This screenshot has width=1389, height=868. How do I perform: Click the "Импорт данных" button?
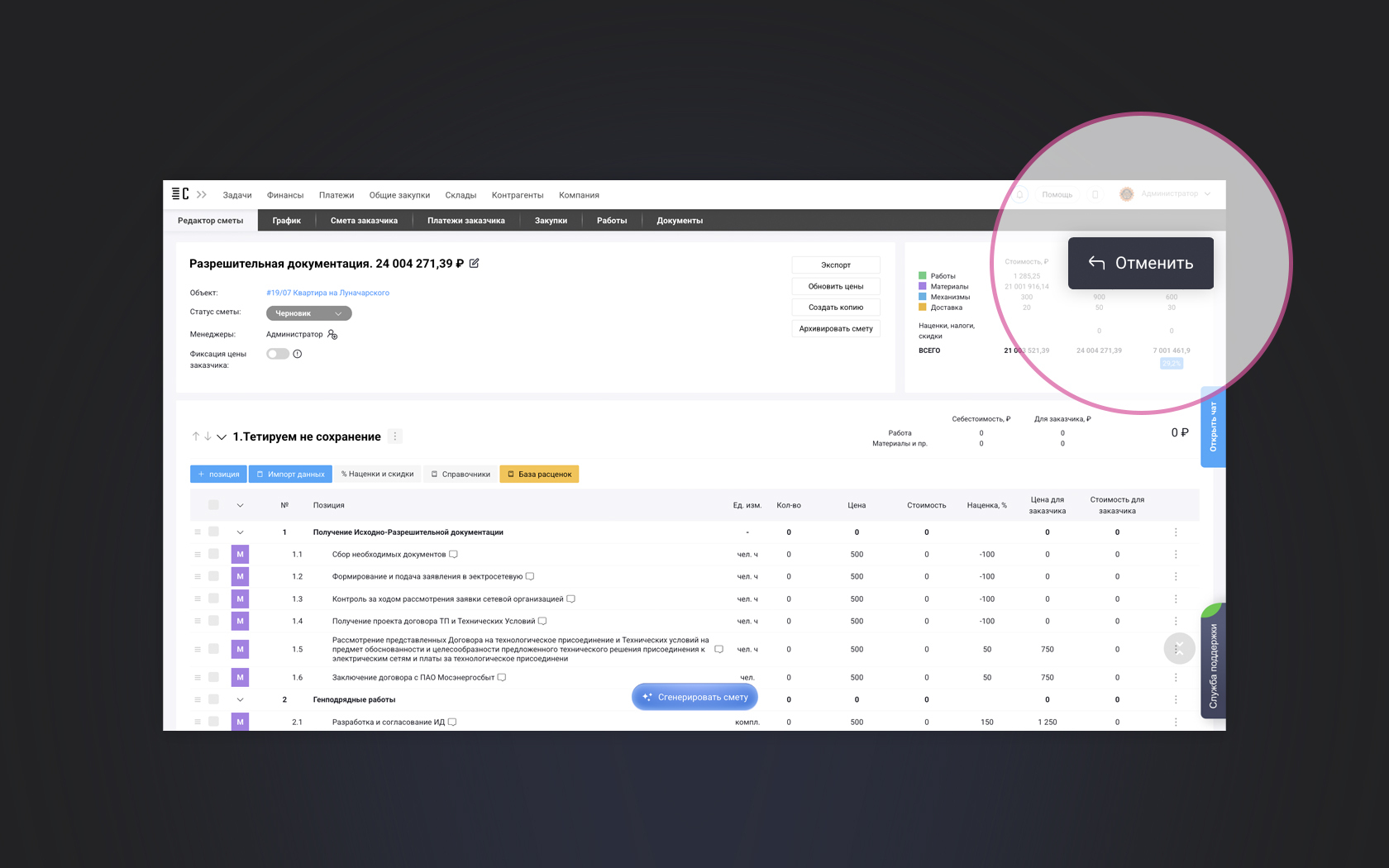pos(290,475)
